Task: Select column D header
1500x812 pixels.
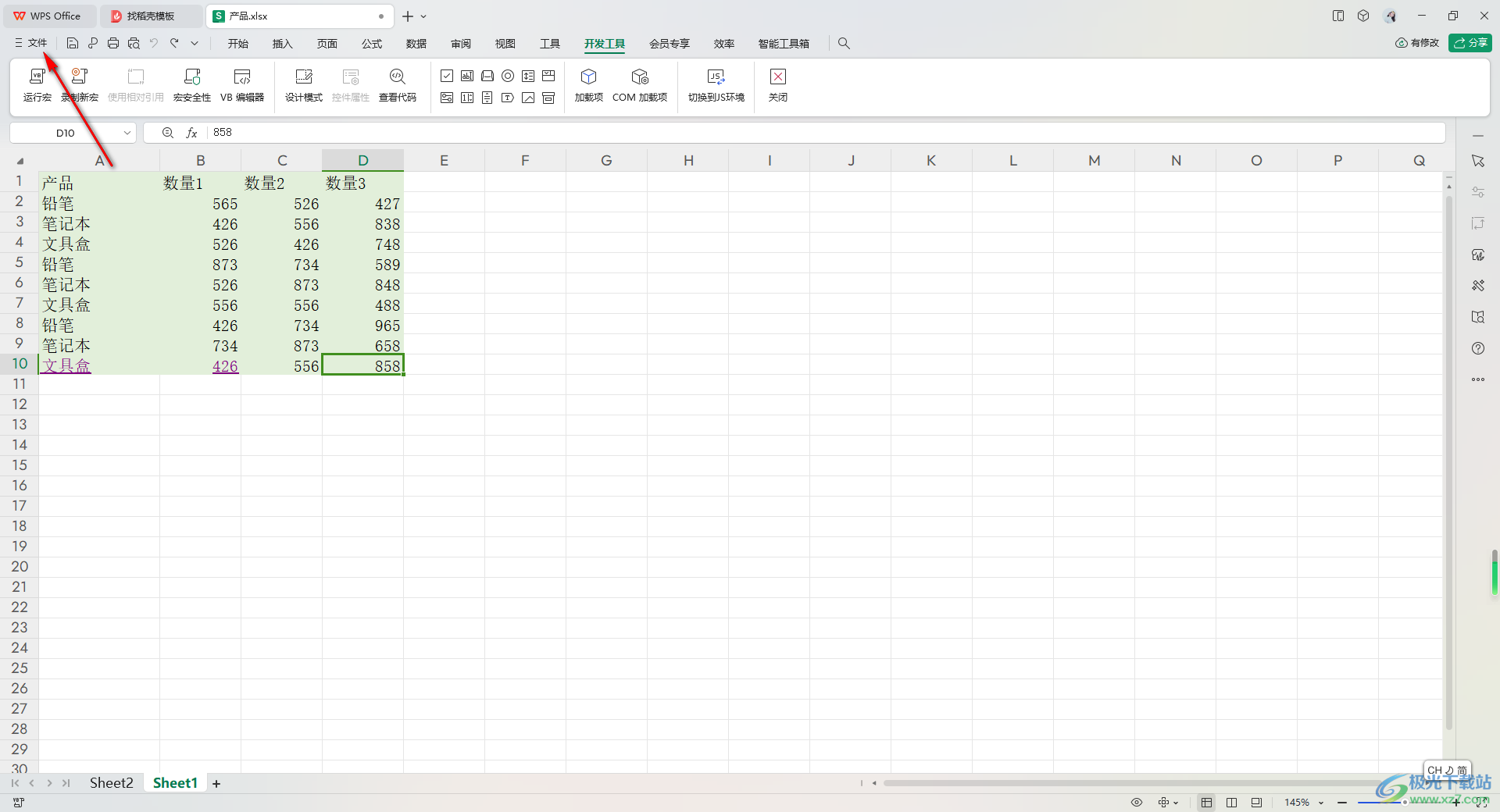Action: [363, 160]
